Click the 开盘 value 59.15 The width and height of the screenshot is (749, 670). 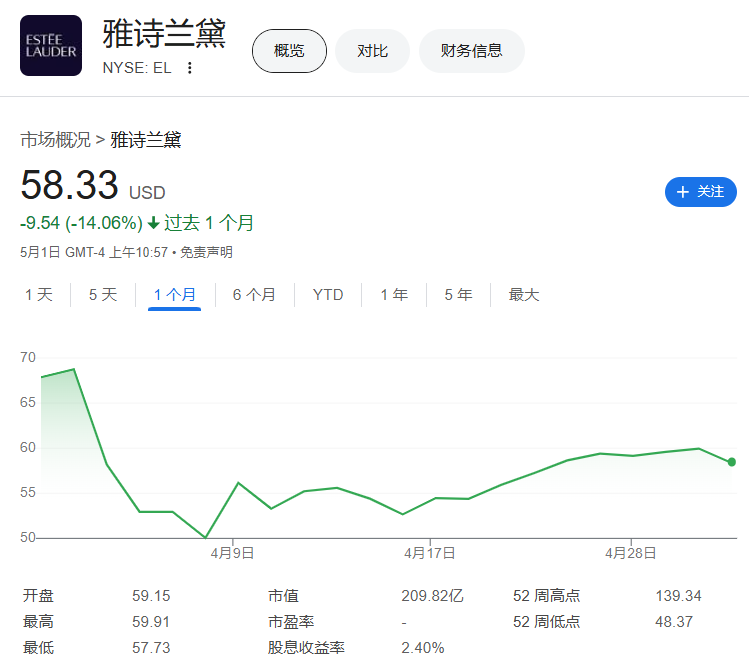[x=151, y=596]
